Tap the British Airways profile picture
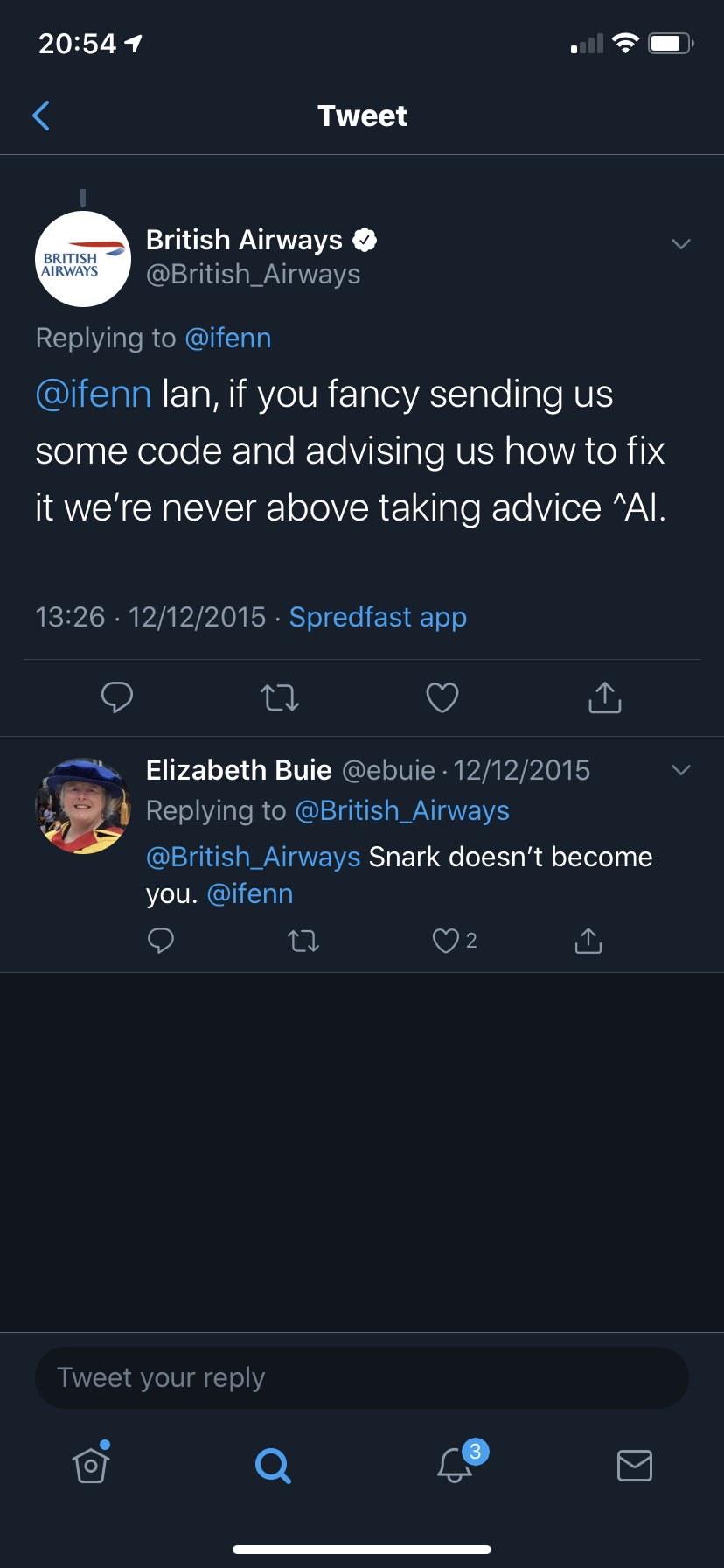The image size is (724, 1568). click(x=83, y=259)
